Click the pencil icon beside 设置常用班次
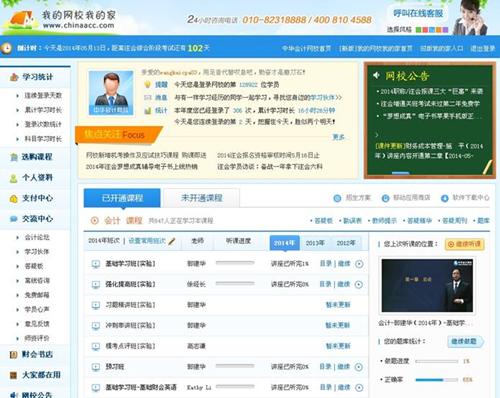500x398 pixels. tap(172, 241)
